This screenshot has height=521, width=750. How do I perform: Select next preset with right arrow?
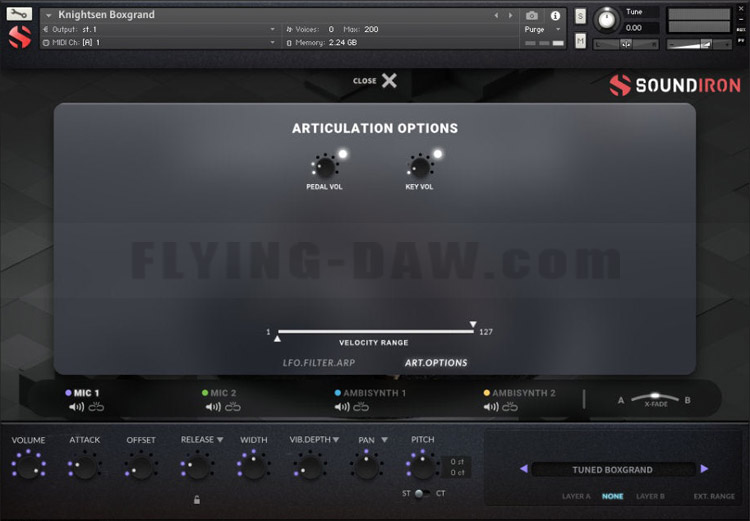704,469
